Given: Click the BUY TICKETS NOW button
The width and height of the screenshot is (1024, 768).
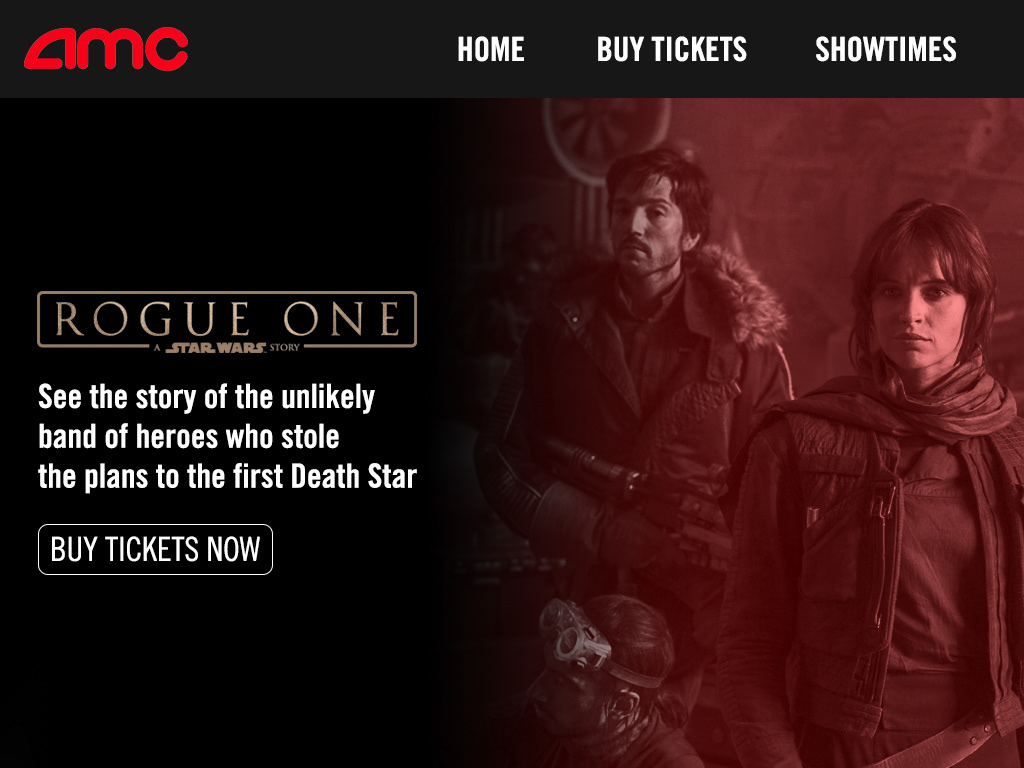Looking at the screenshot, I should pos(155,549).
